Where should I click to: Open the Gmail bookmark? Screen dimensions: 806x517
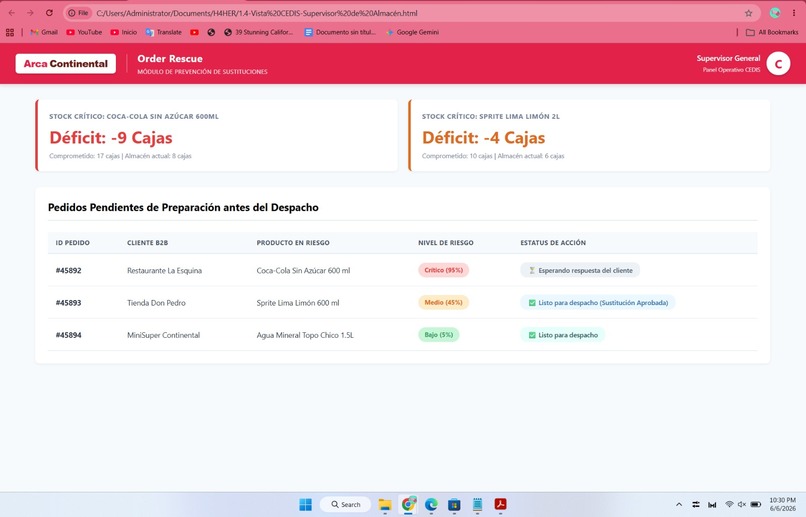(x=44, y=32)
